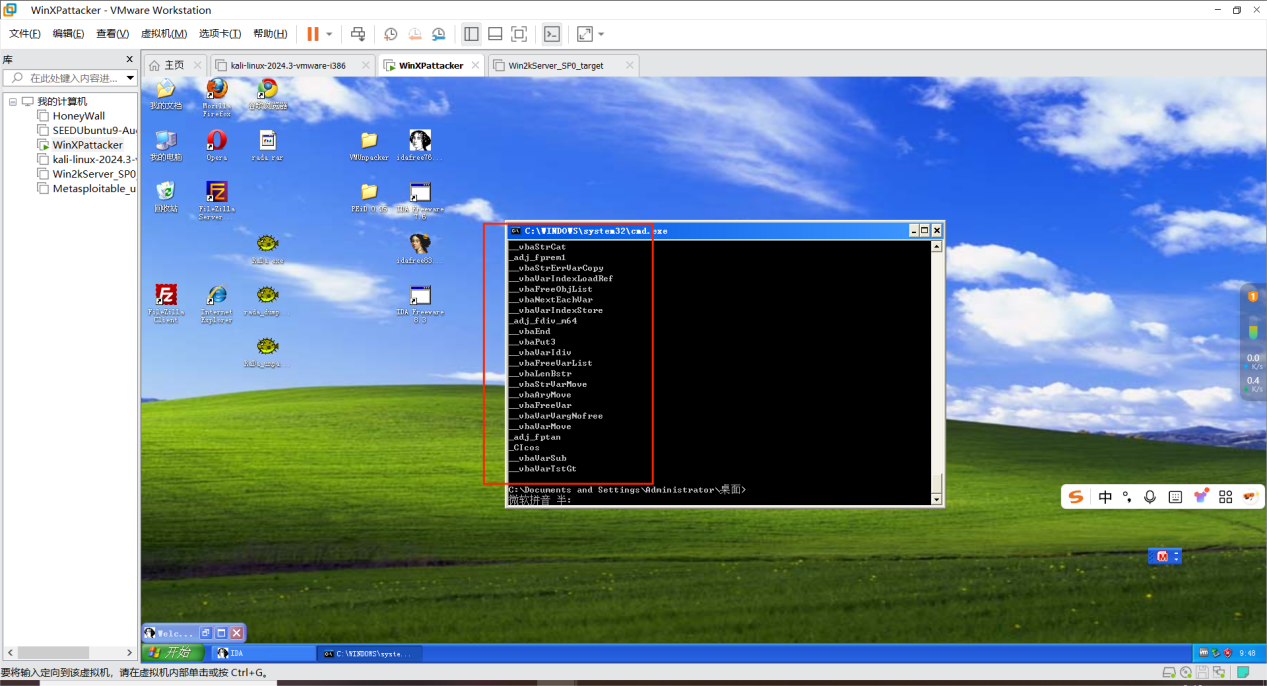1267x686 pixels.
Task: Select the RaDa.exe desktop icon
Action: point(267,248)
